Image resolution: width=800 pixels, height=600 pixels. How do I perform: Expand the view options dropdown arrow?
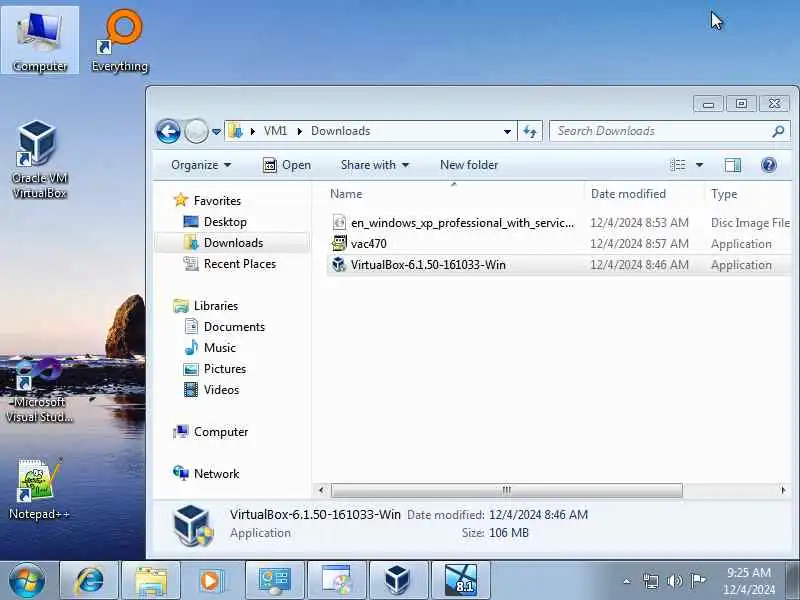click(699, 165)
